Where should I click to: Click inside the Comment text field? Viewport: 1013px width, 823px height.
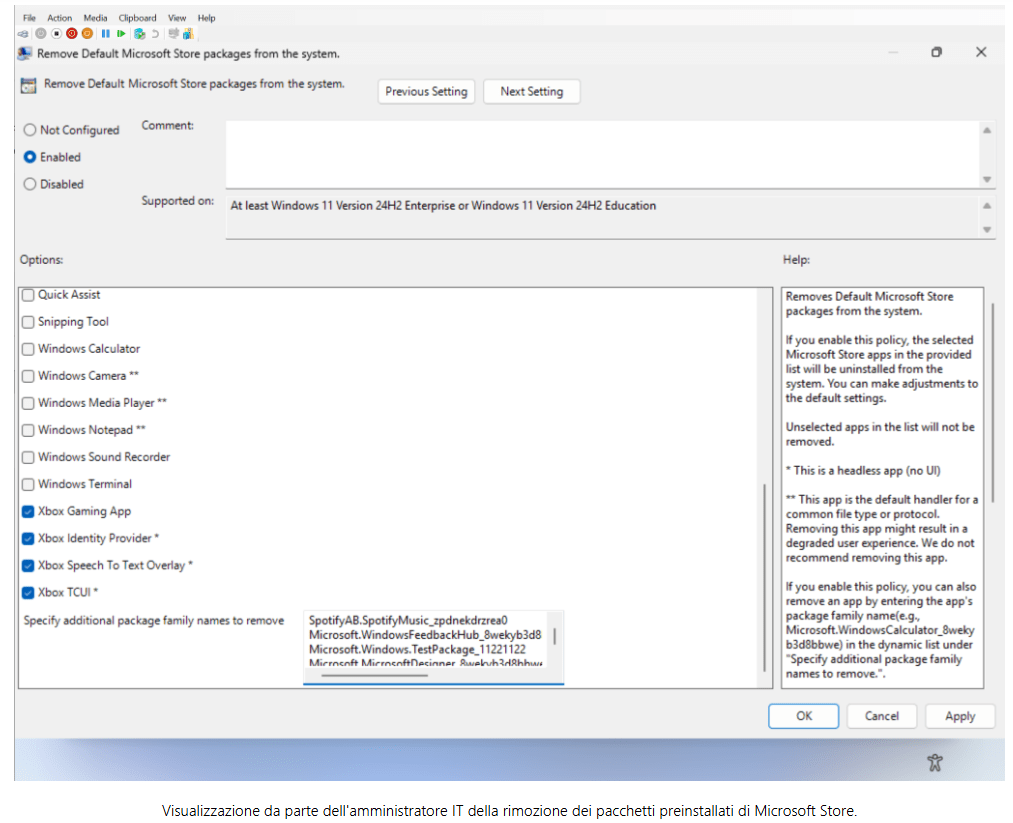tap(600, 152)
